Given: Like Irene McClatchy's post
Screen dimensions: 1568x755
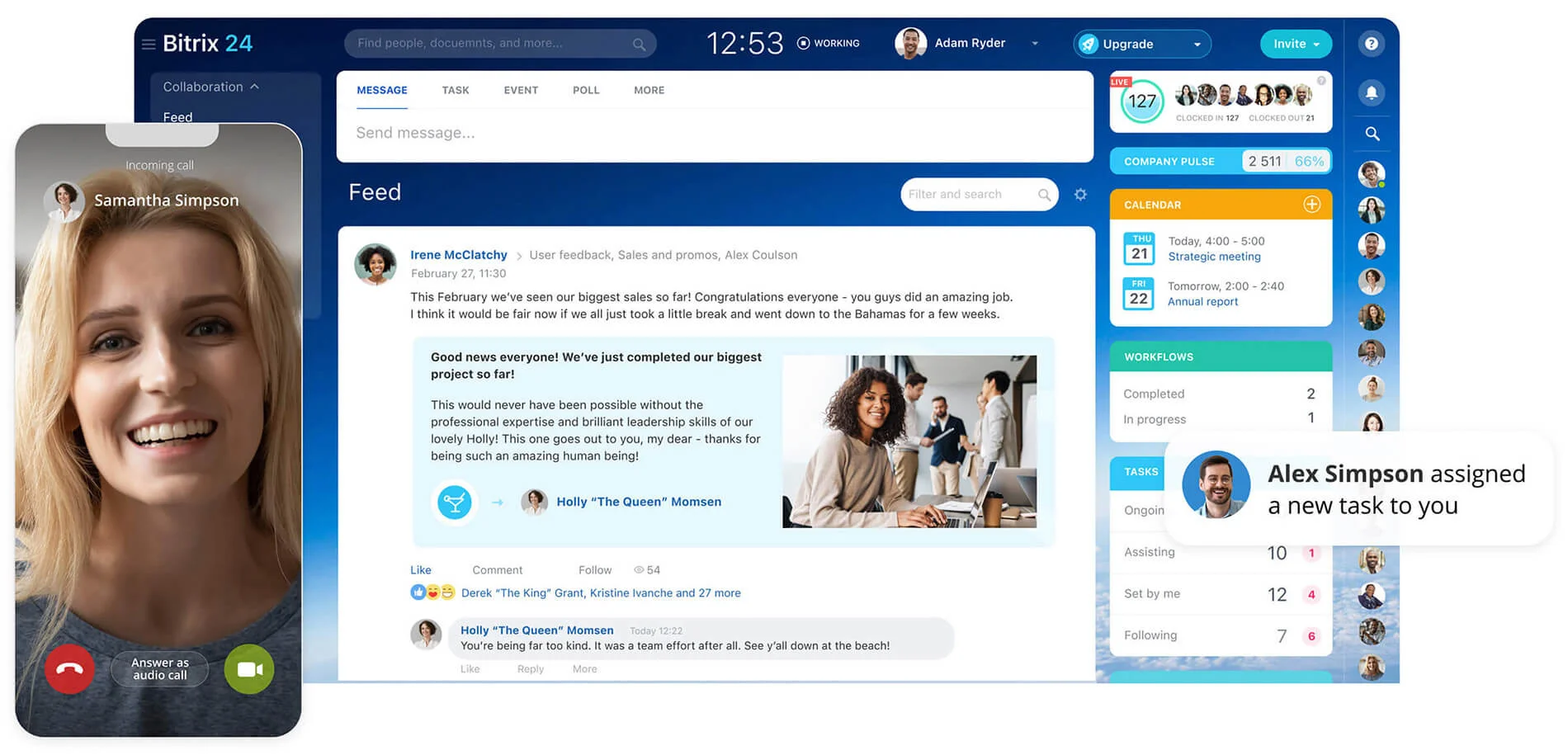Looking at the screenshot, I should coord(421,570).
